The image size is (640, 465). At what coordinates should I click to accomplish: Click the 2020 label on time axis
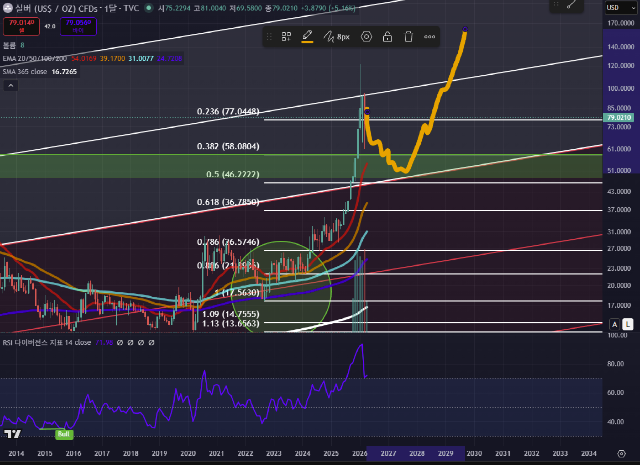[188, 454]
